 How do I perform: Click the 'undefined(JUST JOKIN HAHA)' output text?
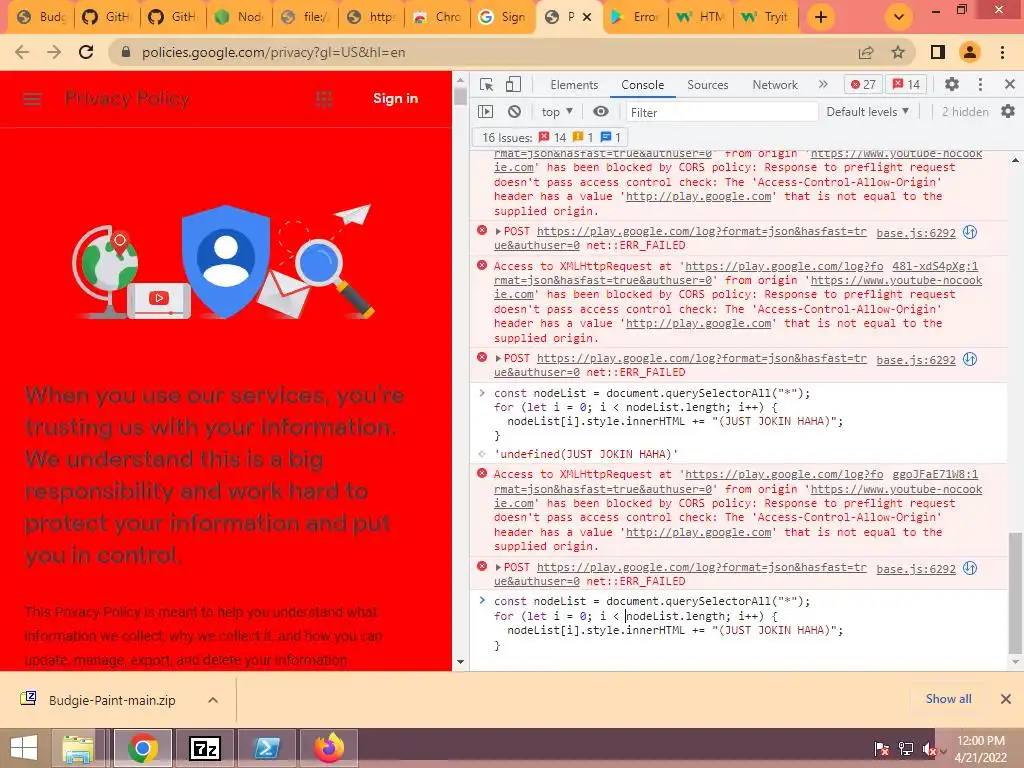click(x=586, y=454)
